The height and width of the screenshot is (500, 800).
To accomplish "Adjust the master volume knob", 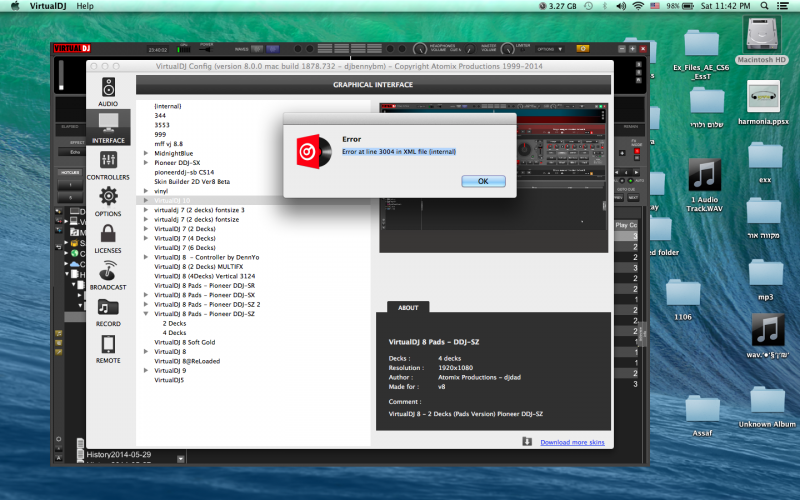I will (507, 49).
